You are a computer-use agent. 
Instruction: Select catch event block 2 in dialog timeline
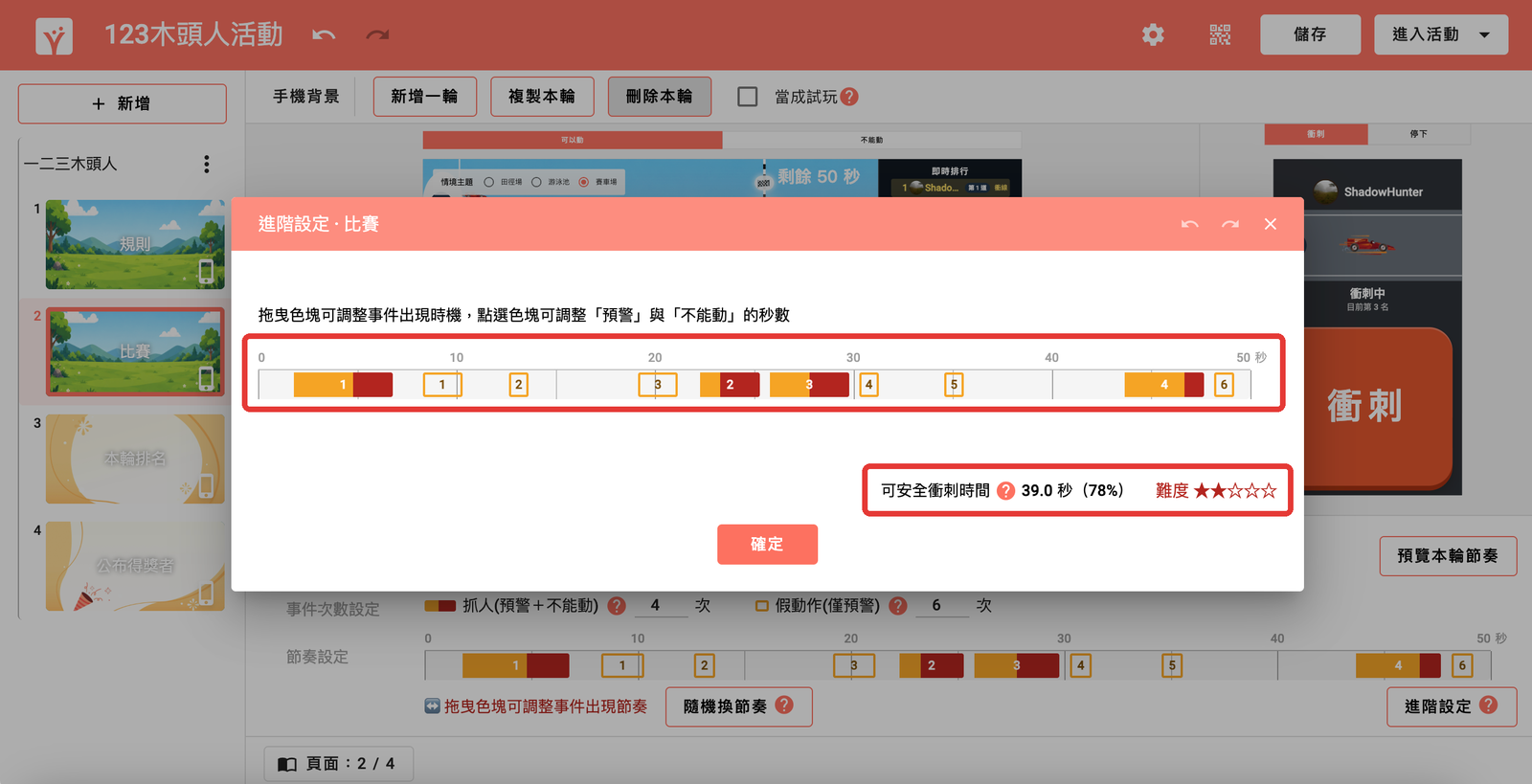pos(730,385)
